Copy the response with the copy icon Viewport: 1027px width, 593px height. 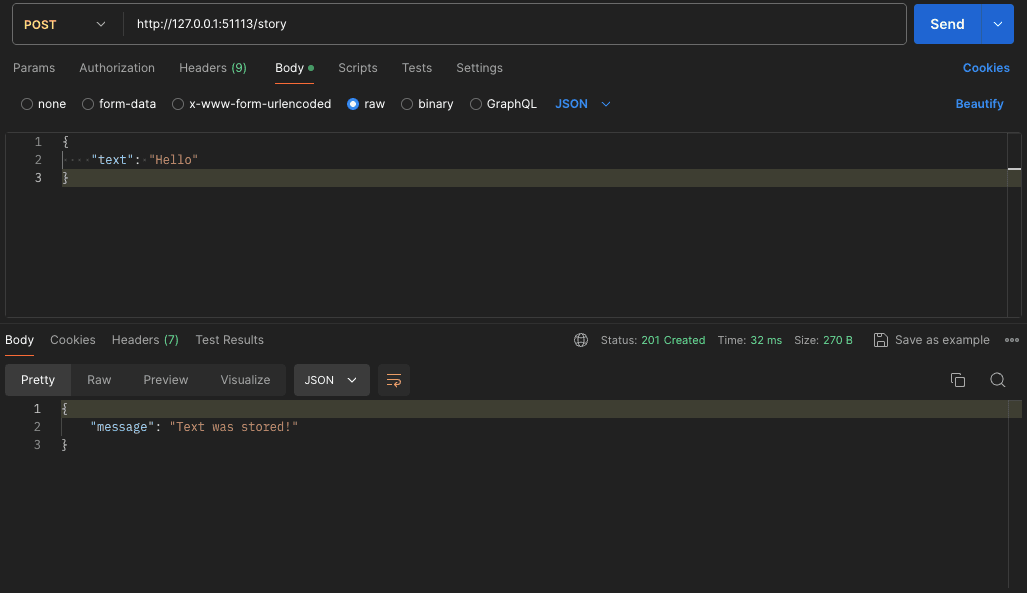tap(958, 380)
